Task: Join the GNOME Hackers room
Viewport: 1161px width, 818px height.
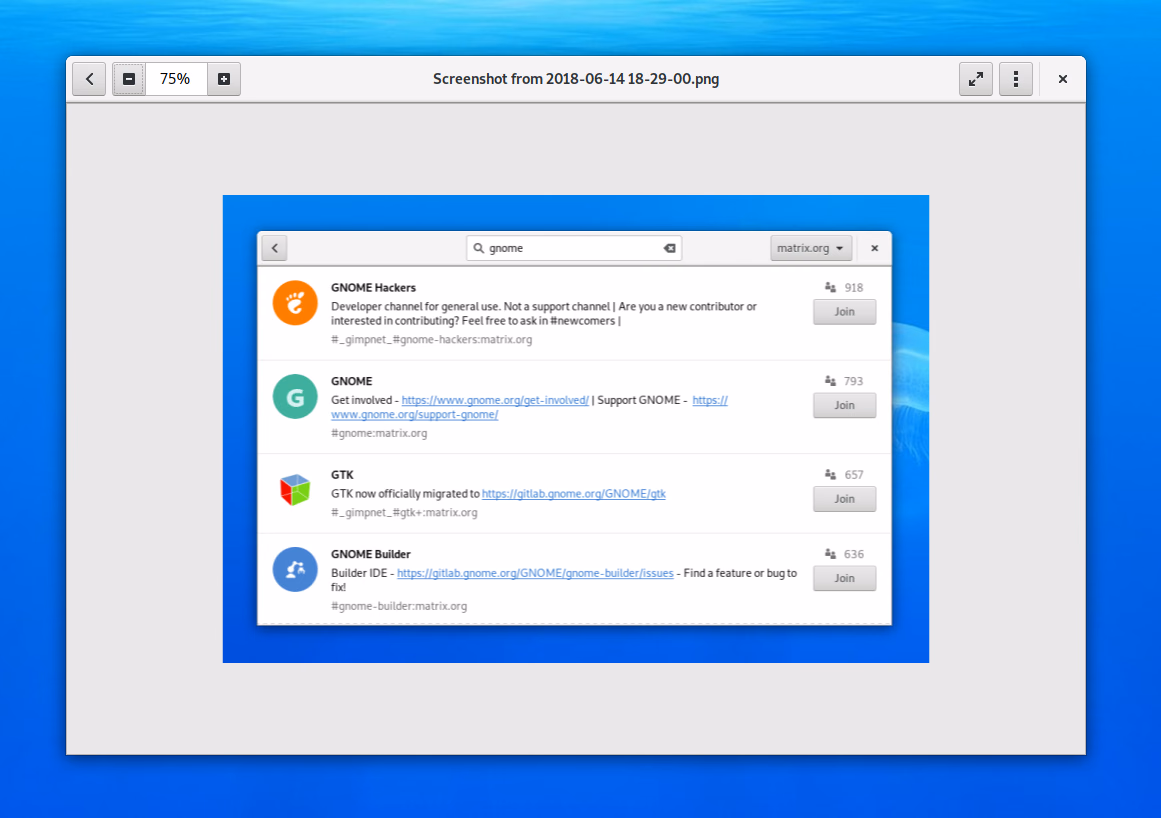Action: coord(844,312)
